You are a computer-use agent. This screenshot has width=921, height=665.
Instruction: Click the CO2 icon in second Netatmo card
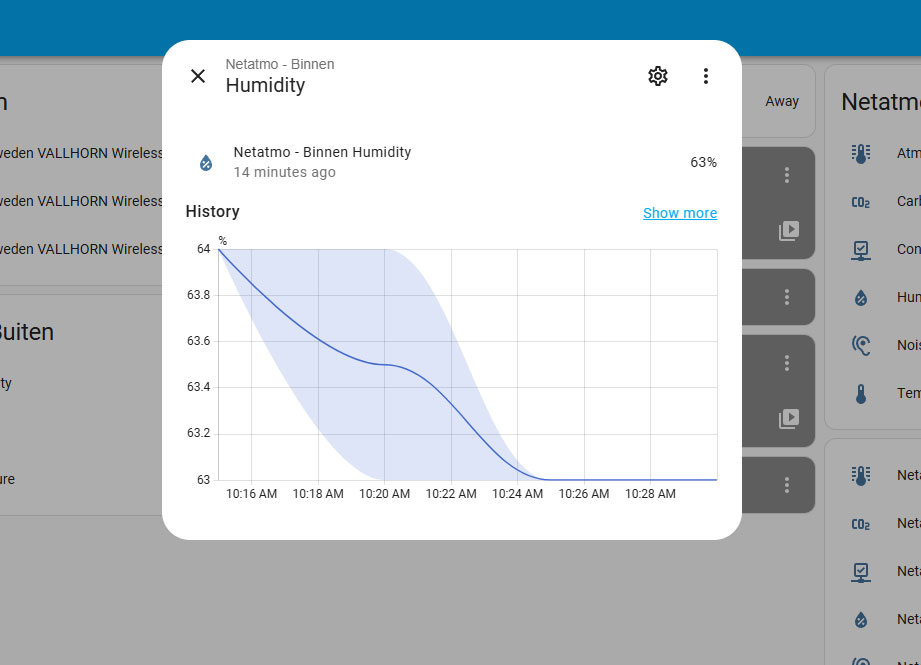click(861, 524)
